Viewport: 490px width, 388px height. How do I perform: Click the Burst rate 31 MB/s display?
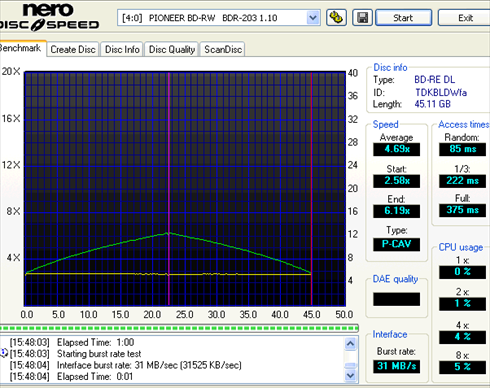point(396,366)
